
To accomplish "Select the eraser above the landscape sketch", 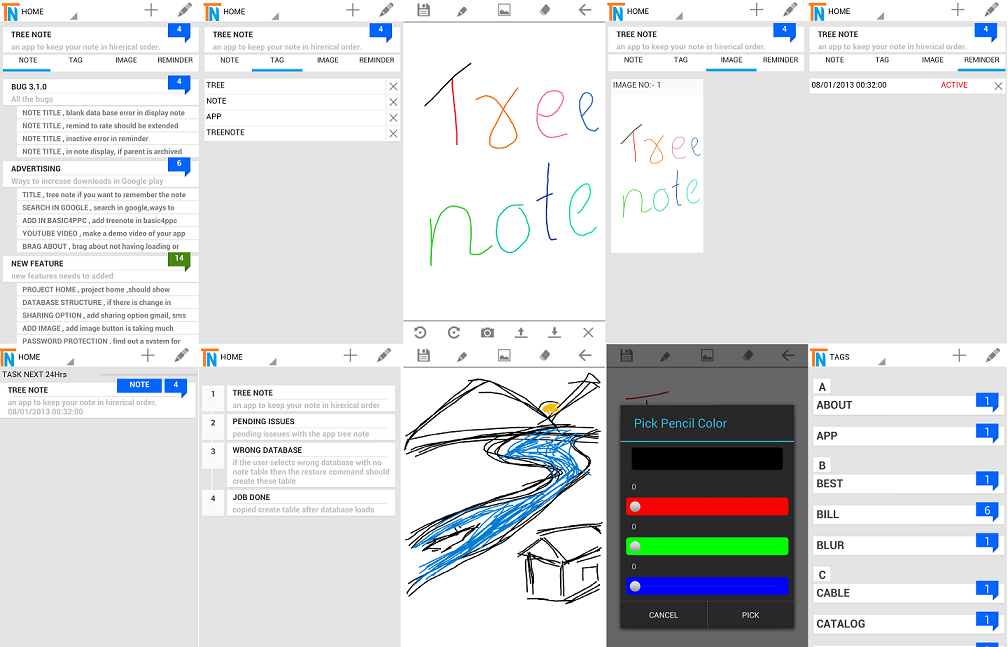I will pyautogui.click(x=544, y=355).
